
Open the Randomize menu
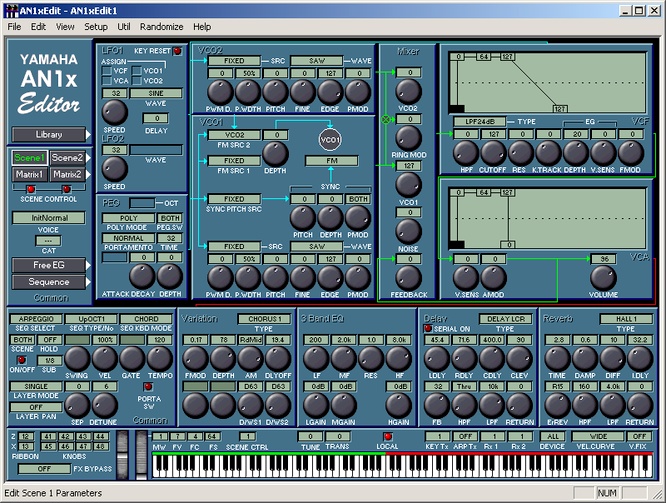coord(161,27)
